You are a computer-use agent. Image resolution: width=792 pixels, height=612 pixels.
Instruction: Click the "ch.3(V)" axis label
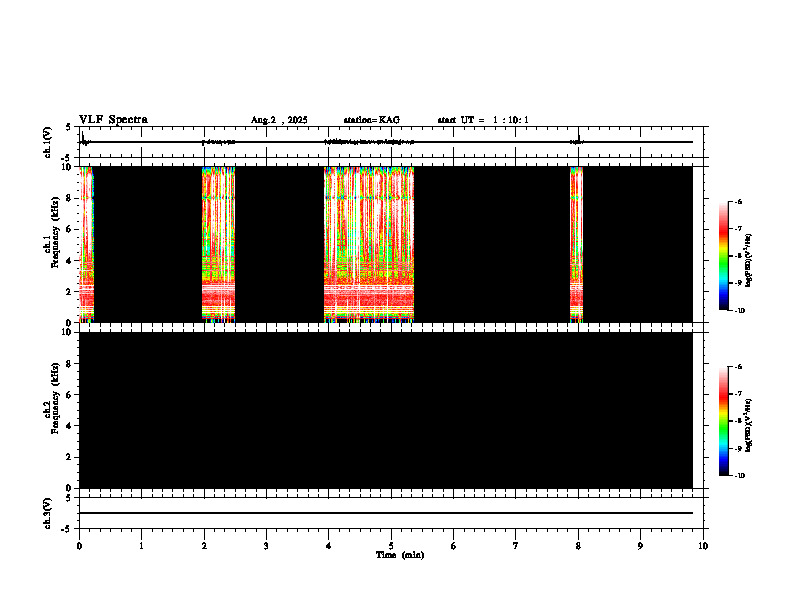(47, 513)
